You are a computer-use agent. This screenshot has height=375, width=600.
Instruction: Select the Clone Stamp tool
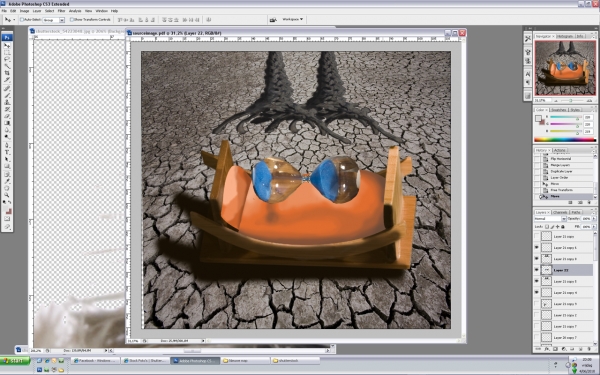[x=7, y=102]
